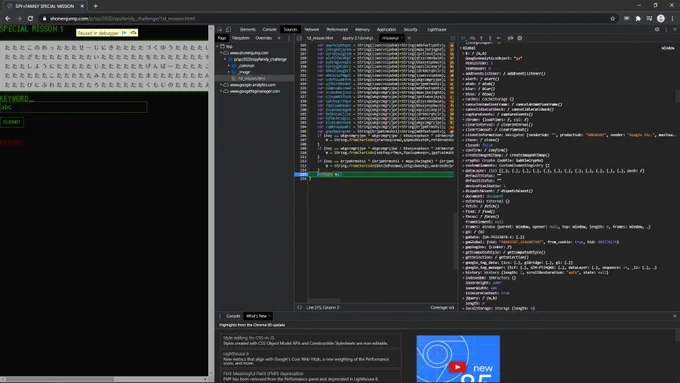Go back in browser history

tap(8, 19)
